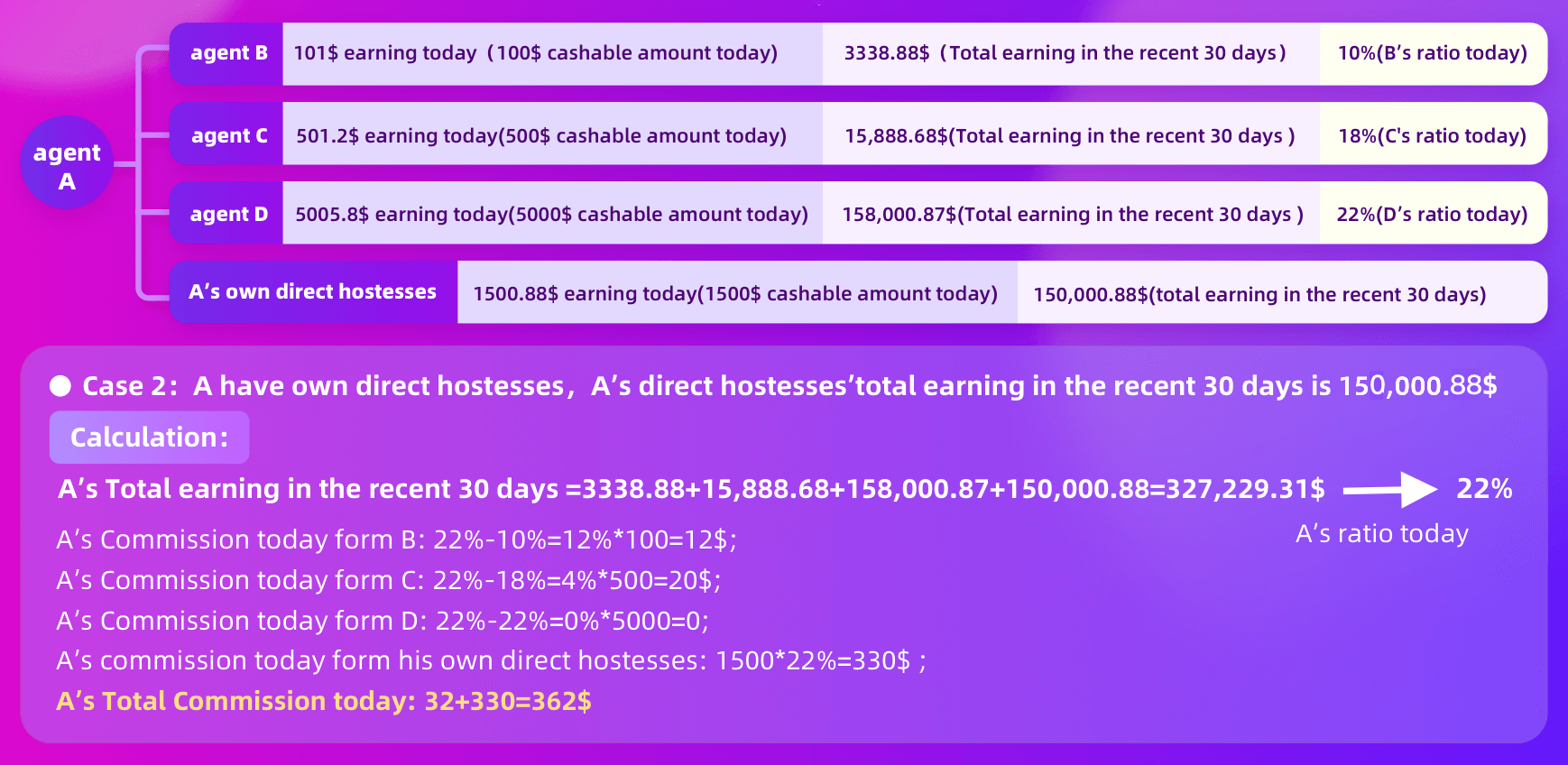Select the agent C label
The width and height of the screenshot is (1568, 765).
click(x=228, y=135)
